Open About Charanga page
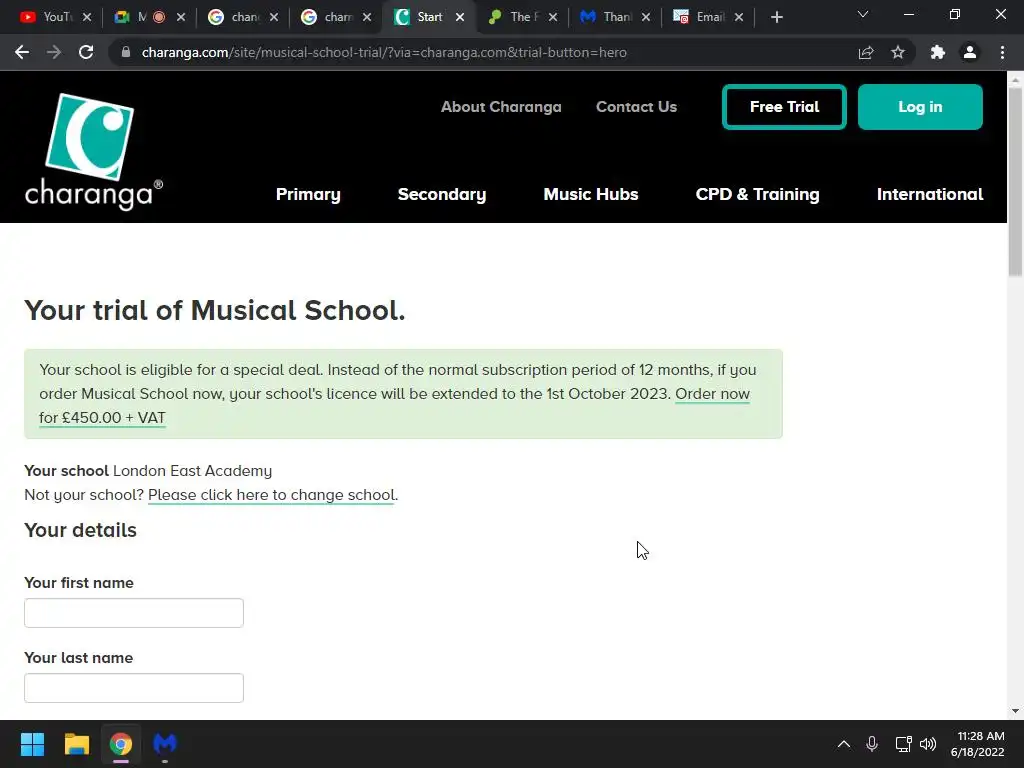This screenshot has height=768, width=1024. click(501, 106)
